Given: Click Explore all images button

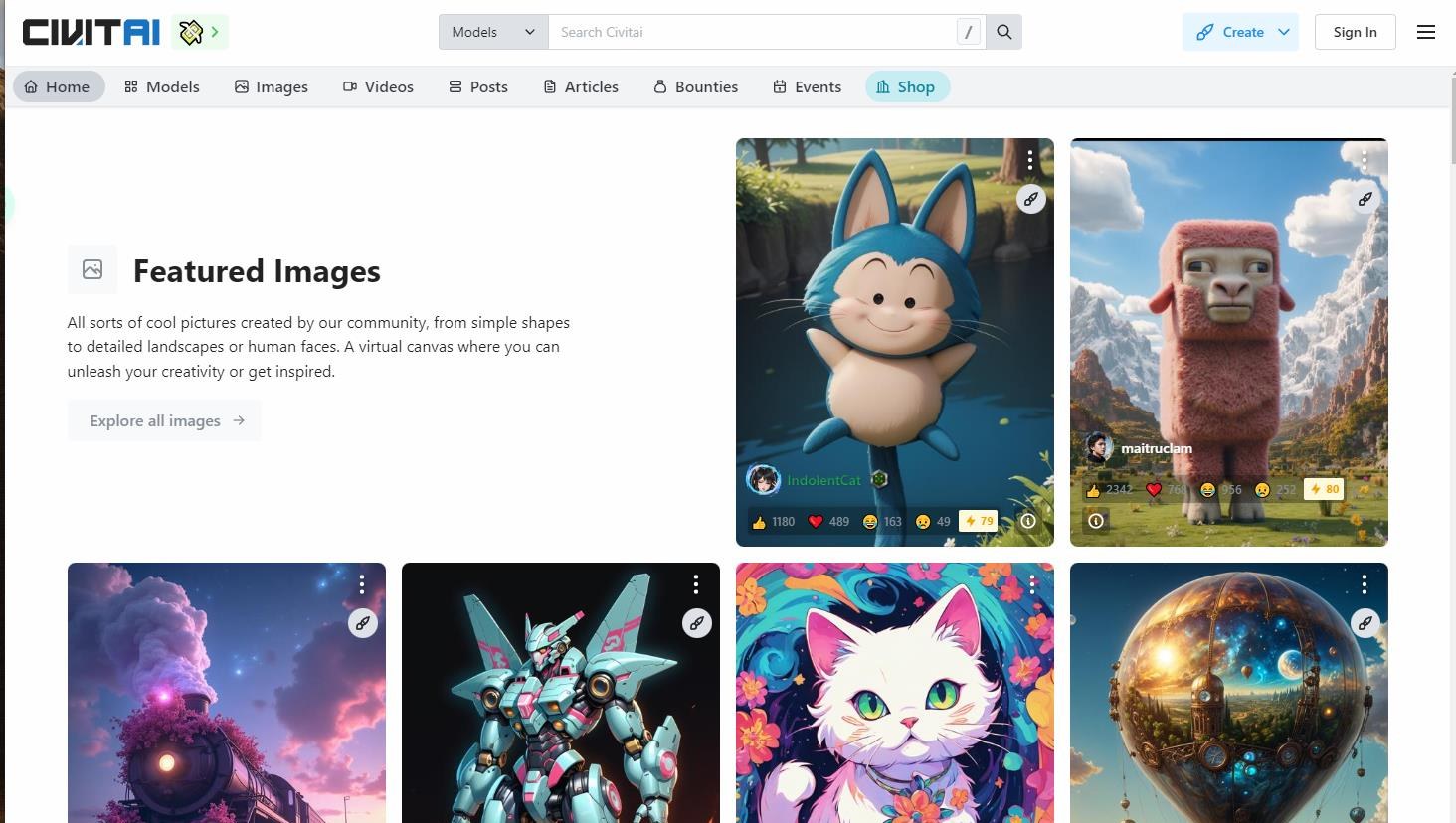Looking at the screenshot, I should coord(164,420).
